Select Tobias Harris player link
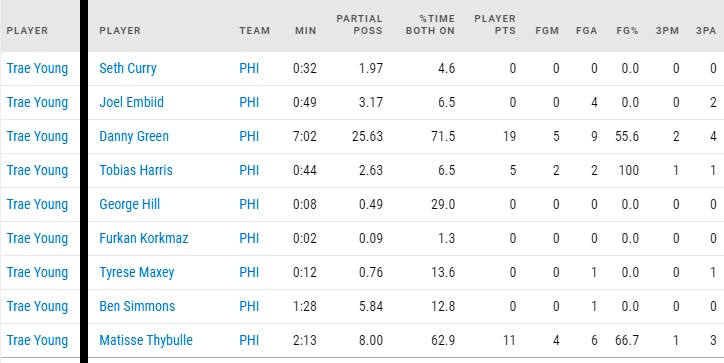 click(x=136, y=170)
